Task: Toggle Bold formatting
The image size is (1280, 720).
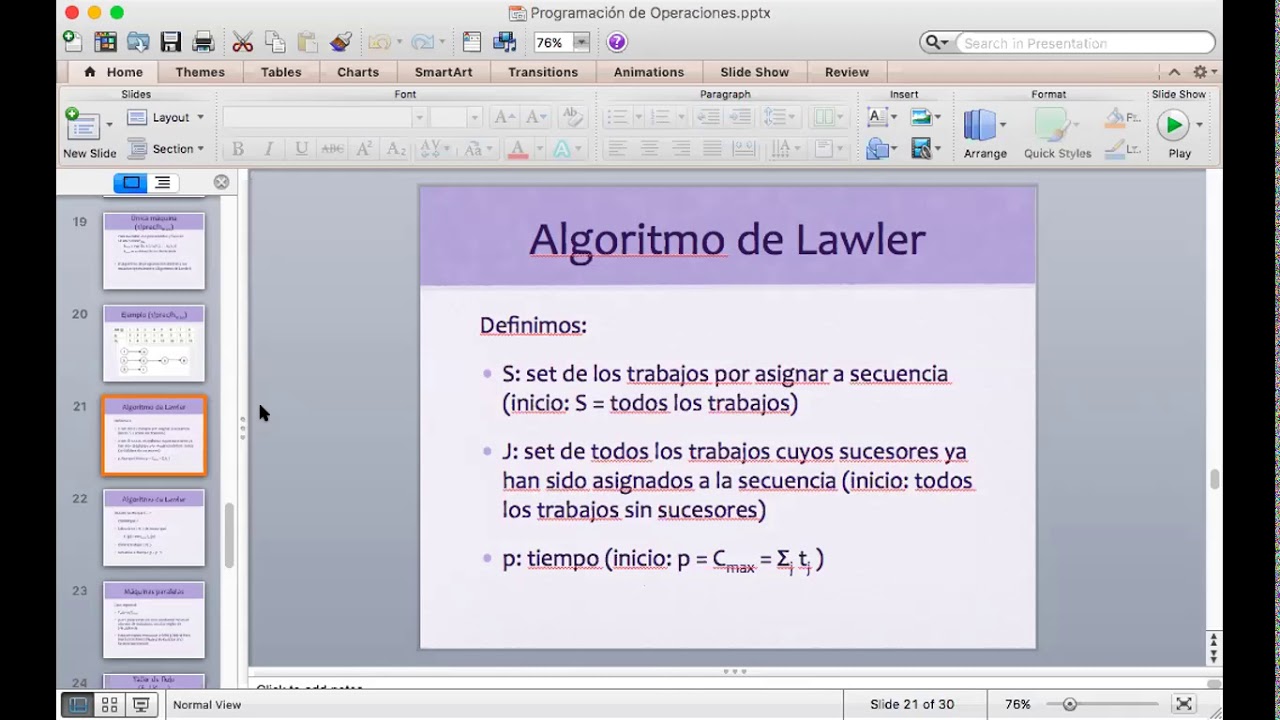Action: point(238,149)
